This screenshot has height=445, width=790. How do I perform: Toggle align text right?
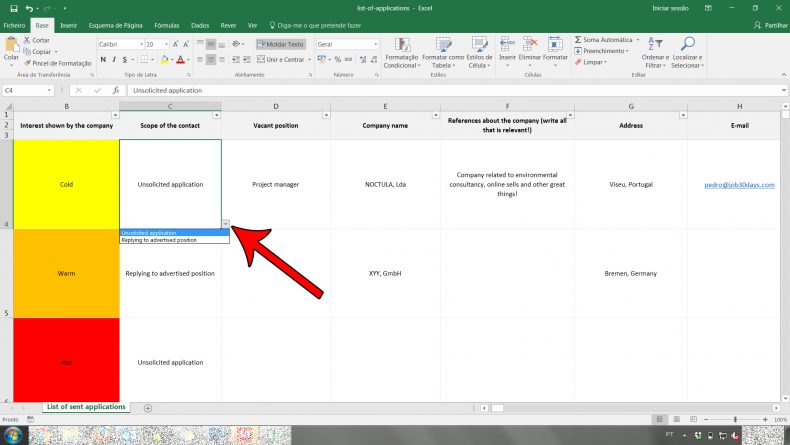222,59
